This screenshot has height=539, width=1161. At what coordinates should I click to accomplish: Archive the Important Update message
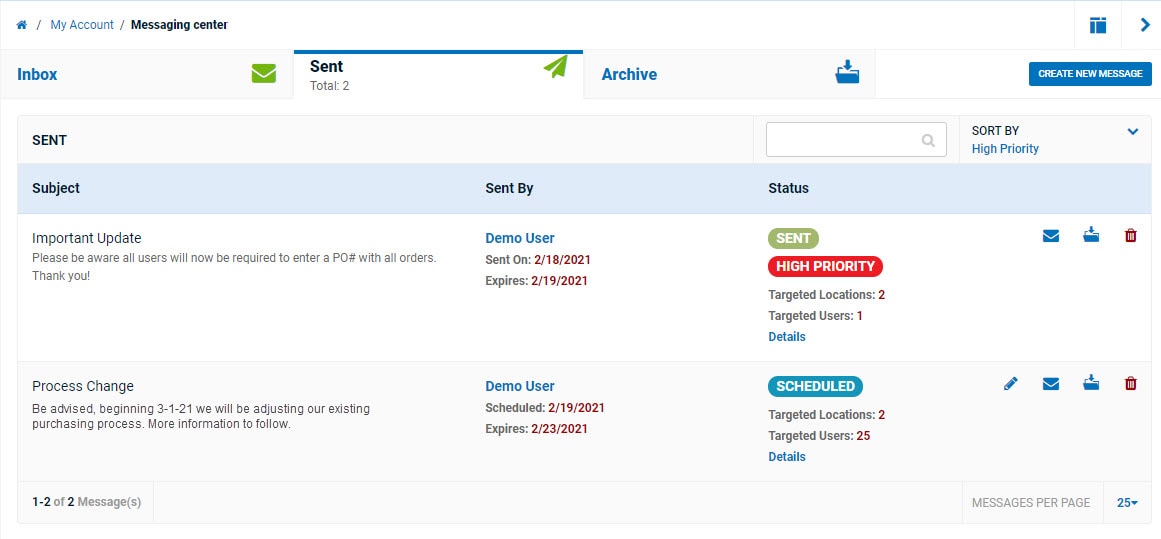point(1091,236)
